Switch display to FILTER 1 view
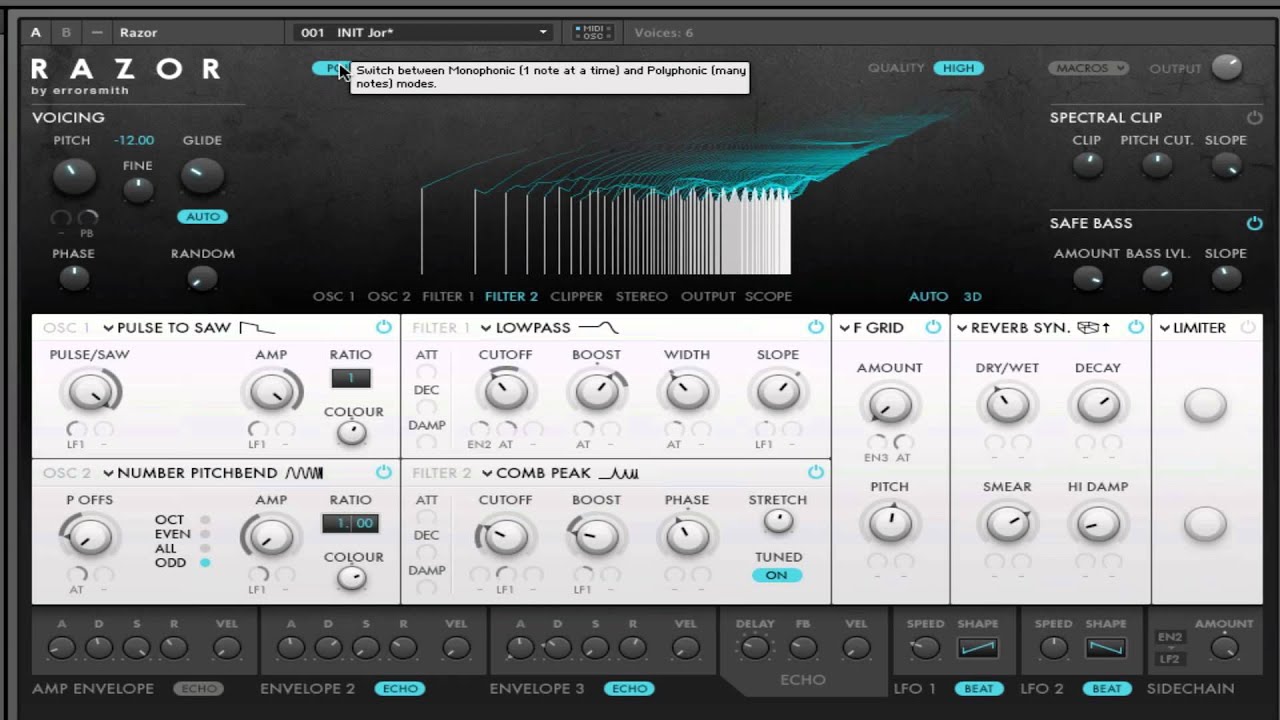Screen dimensions: 1280x720 [448, 296]
